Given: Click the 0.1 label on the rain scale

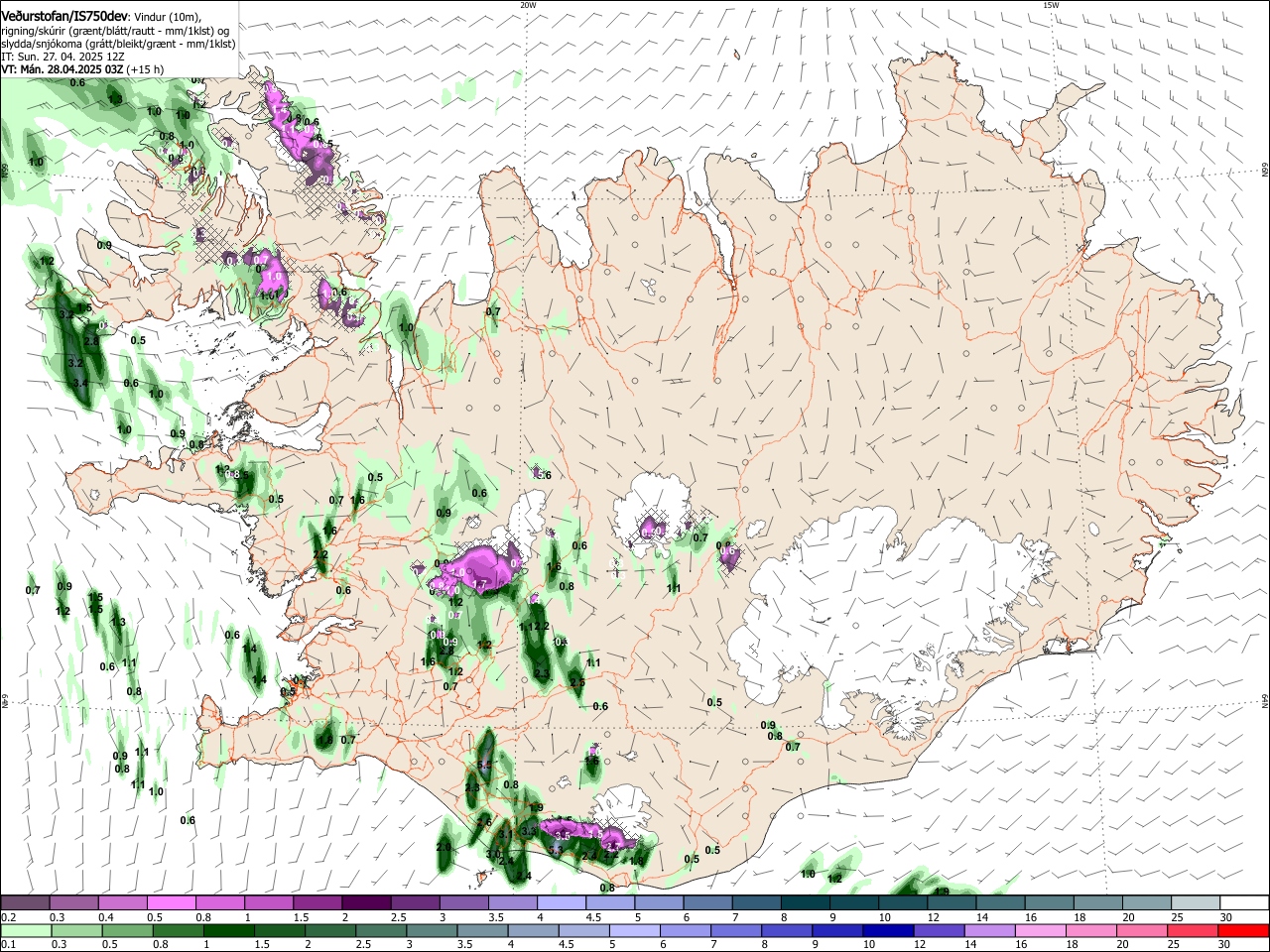Looking at the screenshot, I should [x=7, y=944].
